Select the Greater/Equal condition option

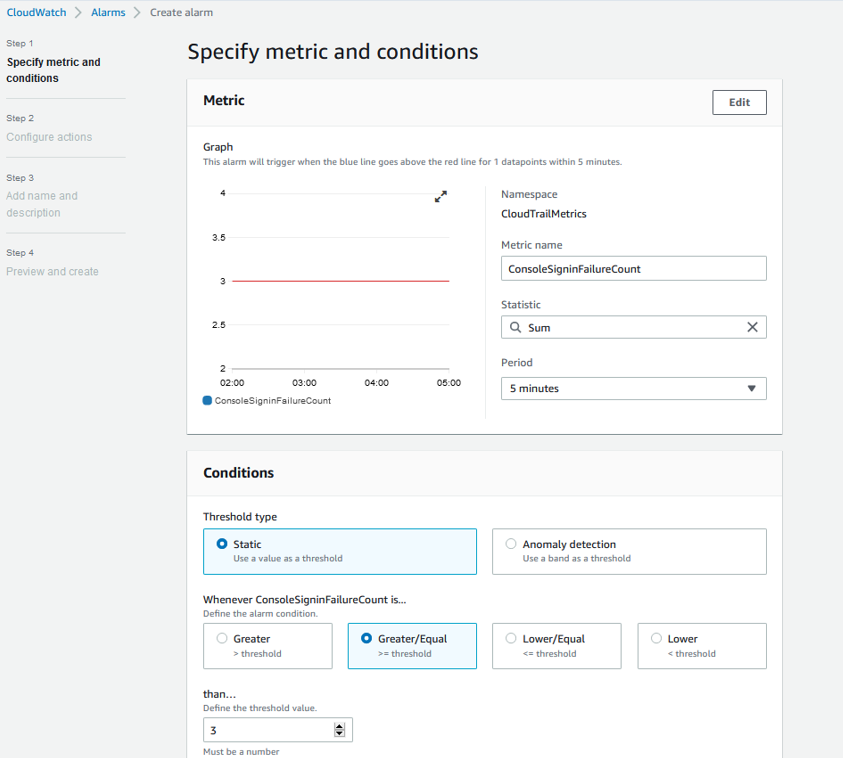366,638
